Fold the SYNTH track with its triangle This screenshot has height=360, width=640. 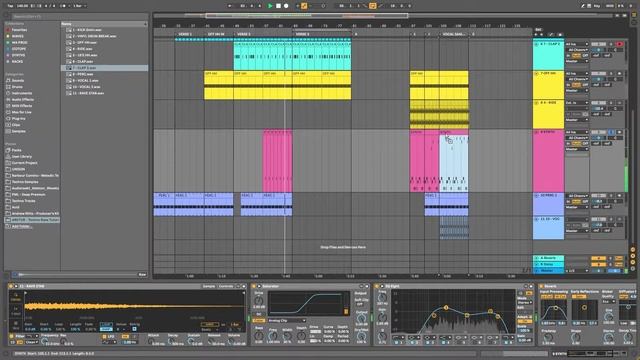536,133
